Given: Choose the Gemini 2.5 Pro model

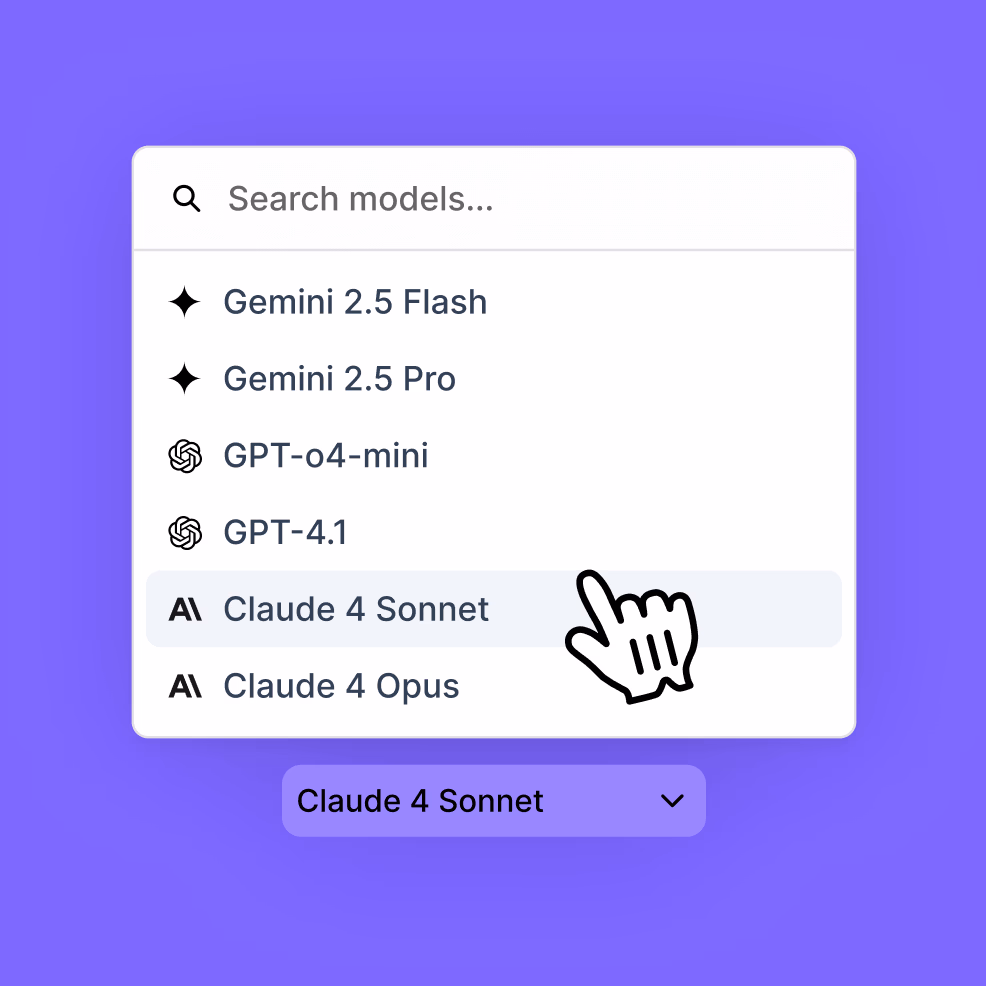Looking at the screenshot, I should pyautogui.click(x=340, y=379).
